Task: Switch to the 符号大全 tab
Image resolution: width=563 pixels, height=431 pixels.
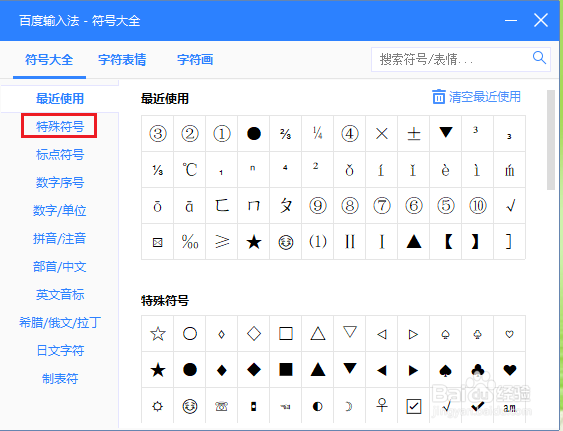Action: pos(49,60)
